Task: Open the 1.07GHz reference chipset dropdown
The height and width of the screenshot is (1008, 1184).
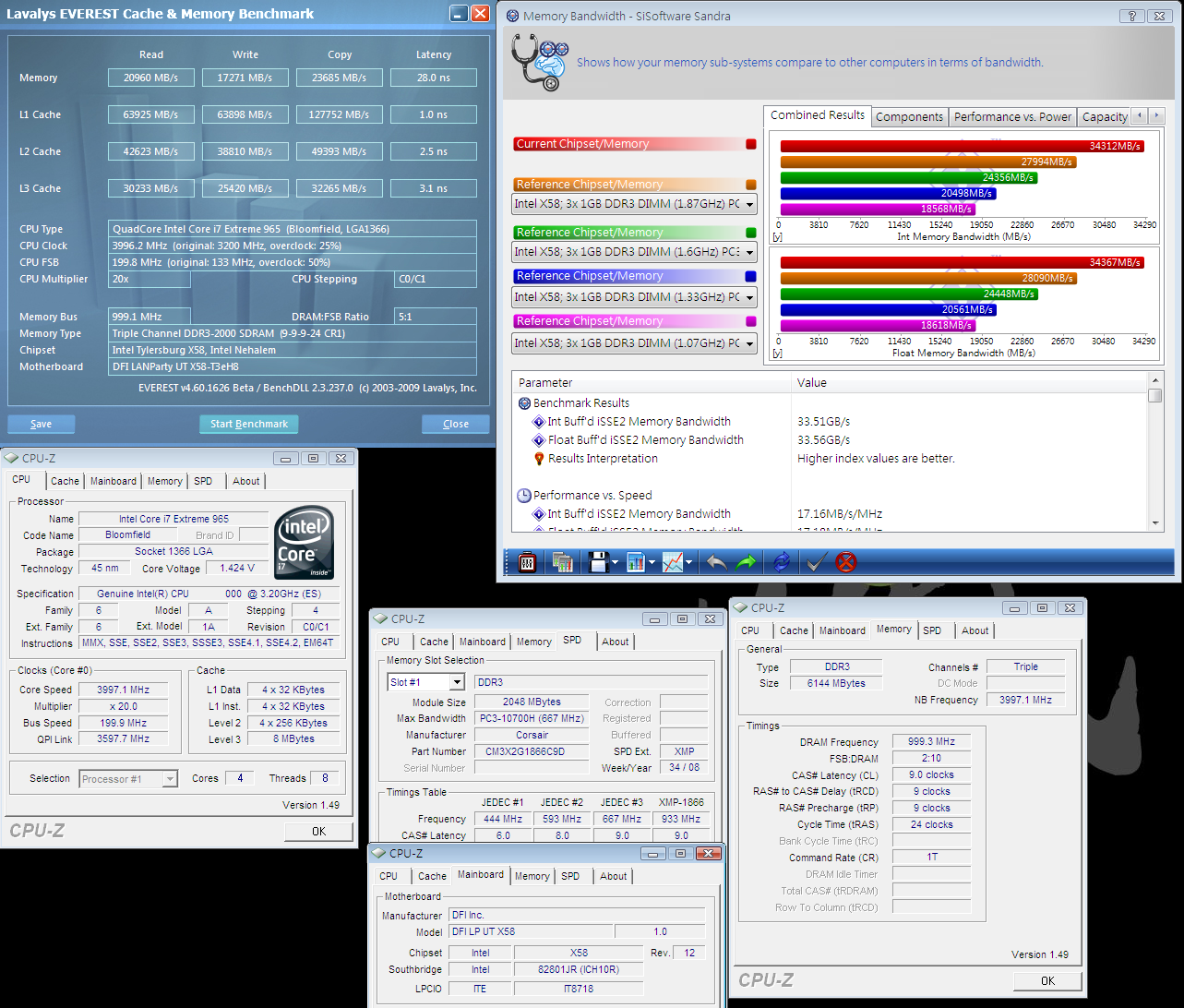Action: pyautogui.click(x=749, y=343)
